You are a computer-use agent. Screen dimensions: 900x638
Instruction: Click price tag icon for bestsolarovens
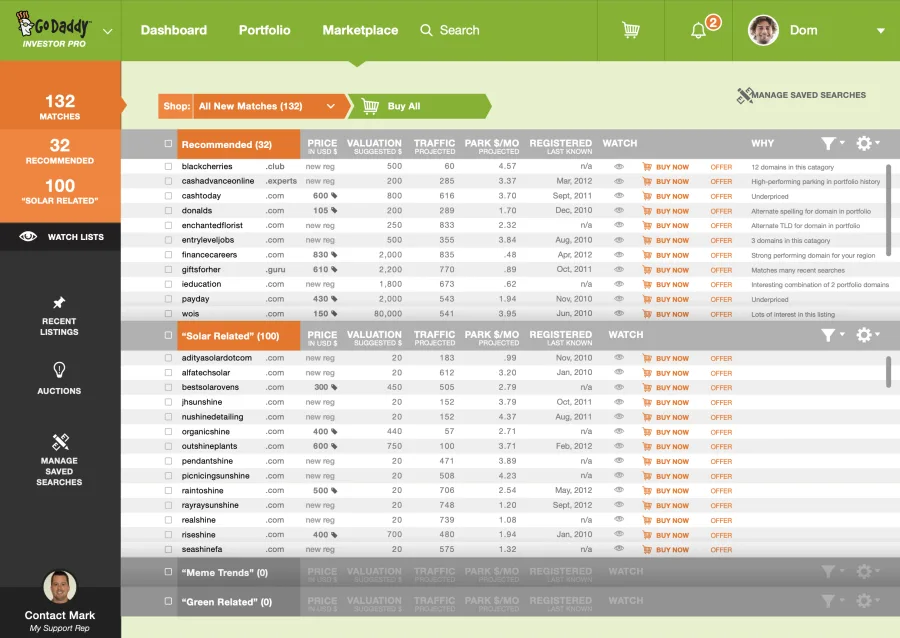tap(334, 387)
